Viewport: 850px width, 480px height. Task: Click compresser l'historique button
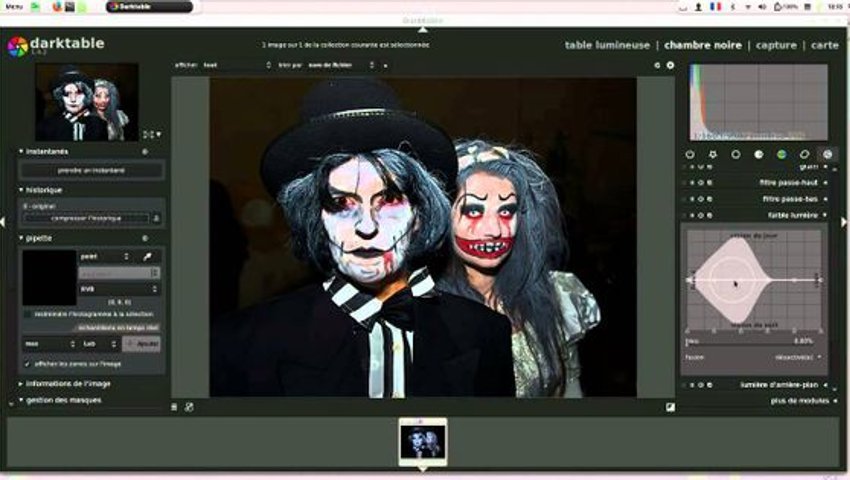86,218
